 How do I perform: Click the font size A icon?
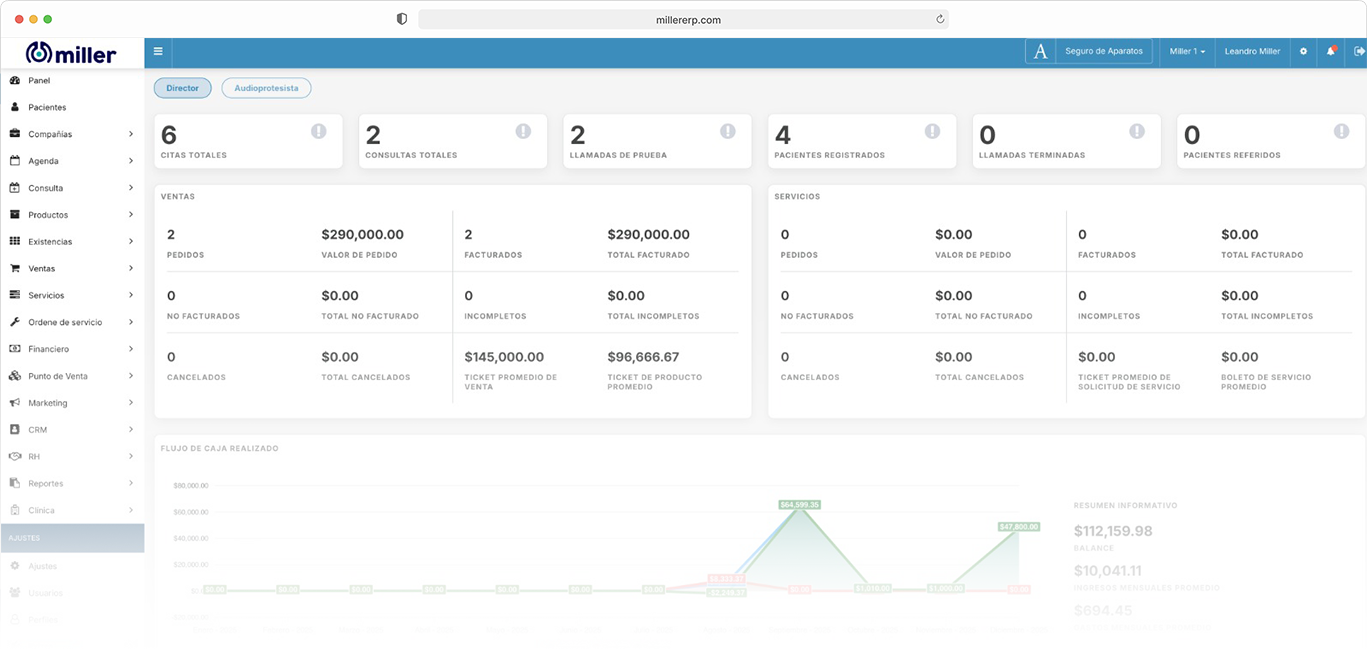(1040, 51)
